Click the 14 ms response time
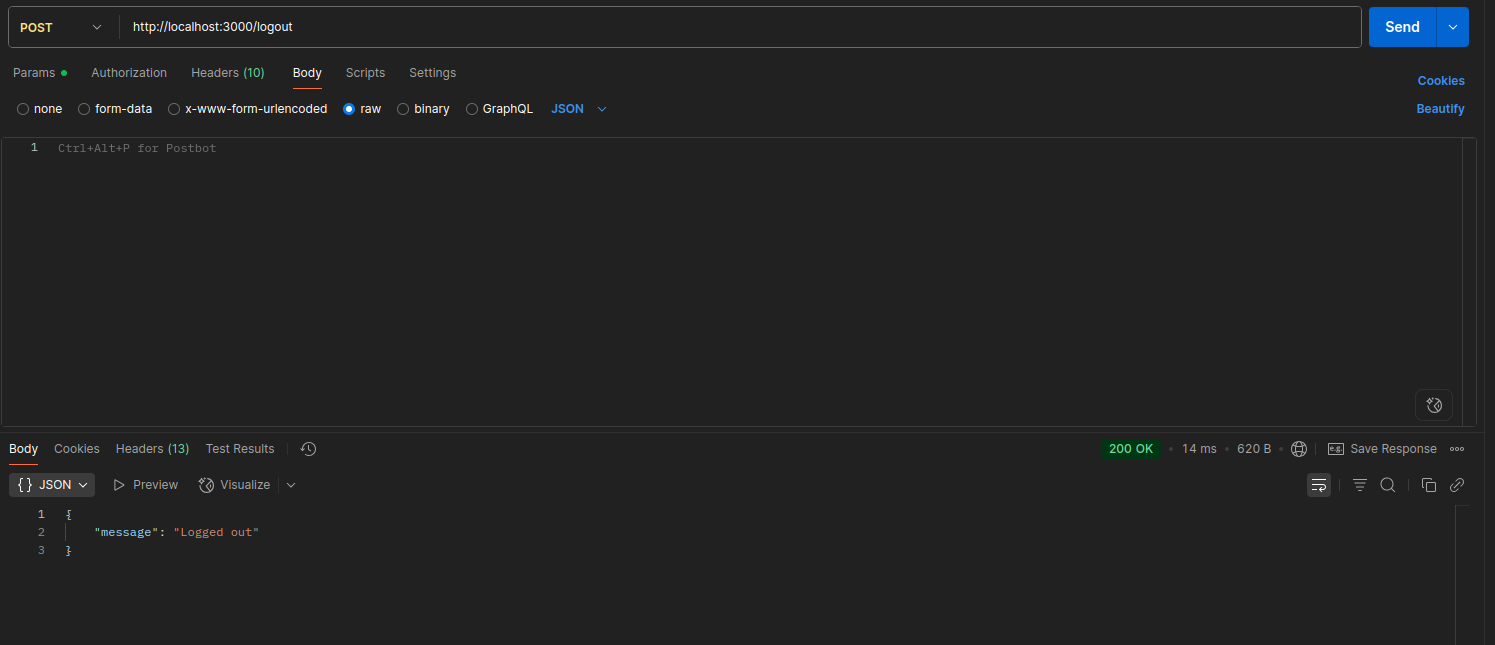Viewport: 1495px width, 645px height. [x=1199, y=449]
